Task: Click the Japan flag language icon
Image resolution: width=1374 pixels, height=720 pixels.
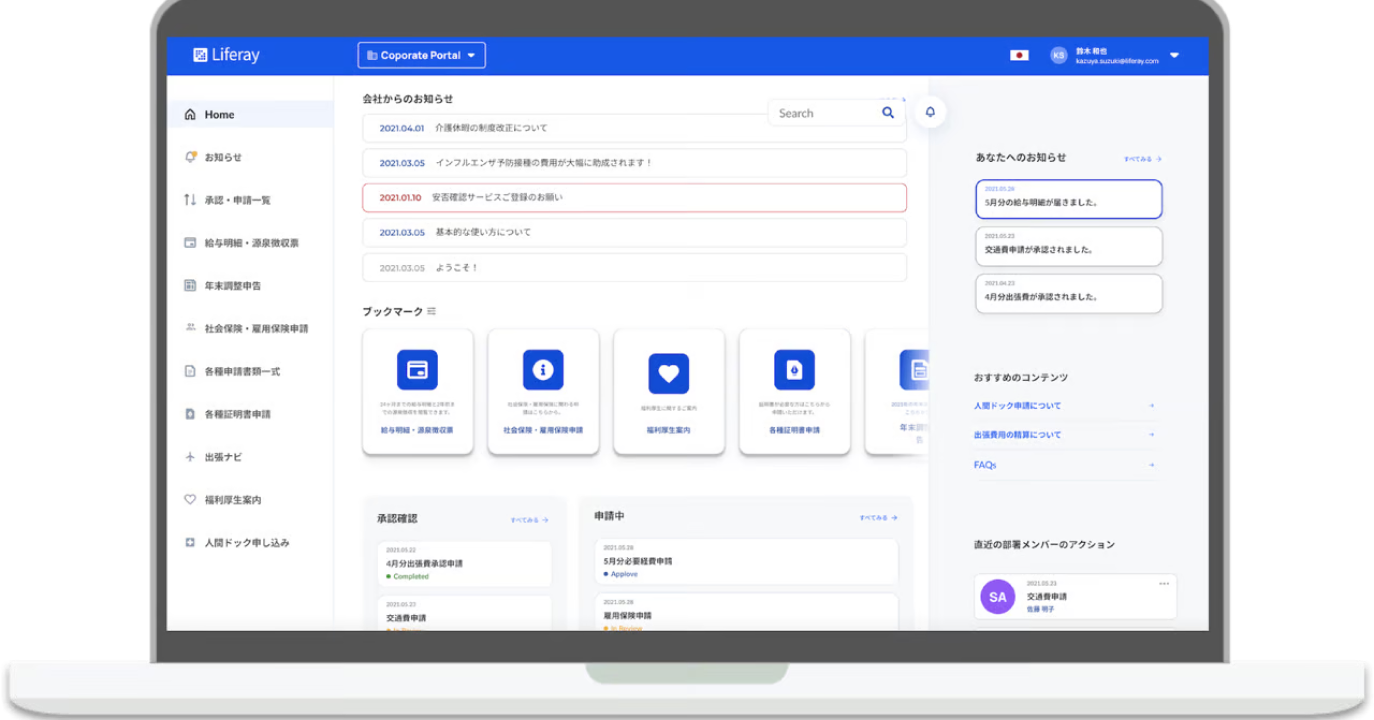Action: coord(1019,55)
